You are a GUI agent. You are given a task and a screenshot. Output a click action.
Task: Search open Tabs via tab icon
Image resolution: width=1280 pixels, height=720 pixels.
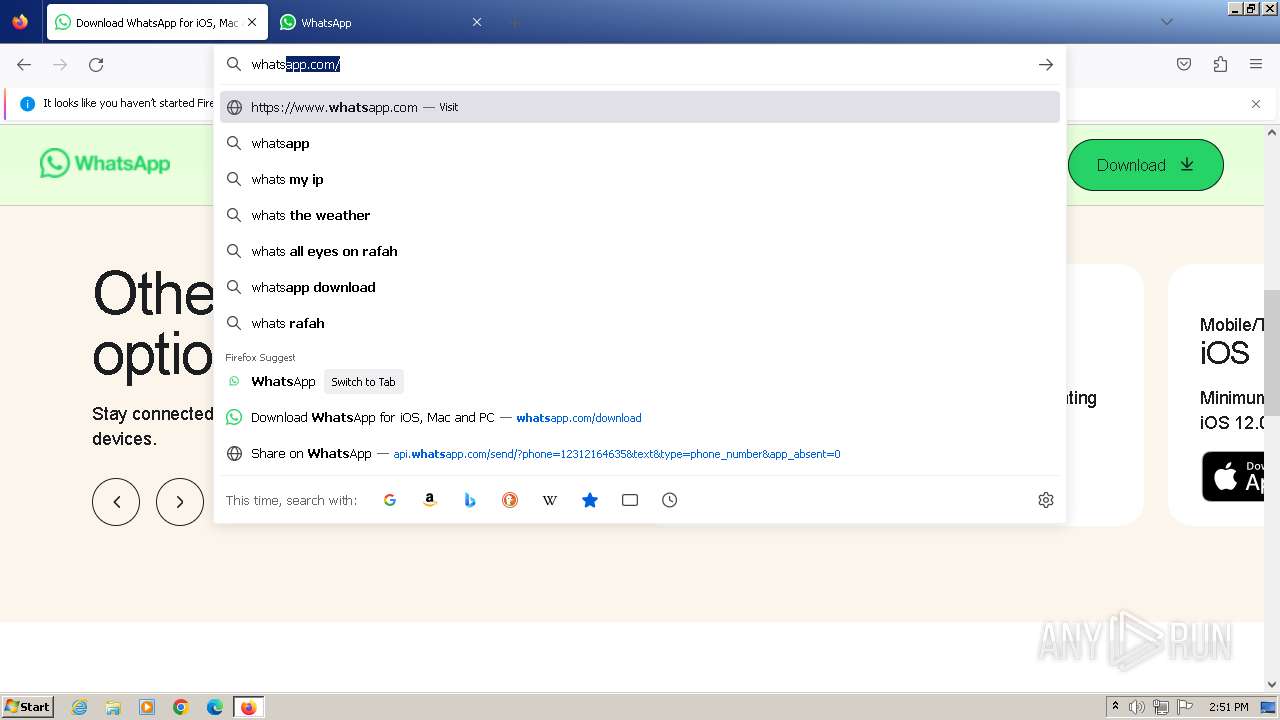click(630, 500)
